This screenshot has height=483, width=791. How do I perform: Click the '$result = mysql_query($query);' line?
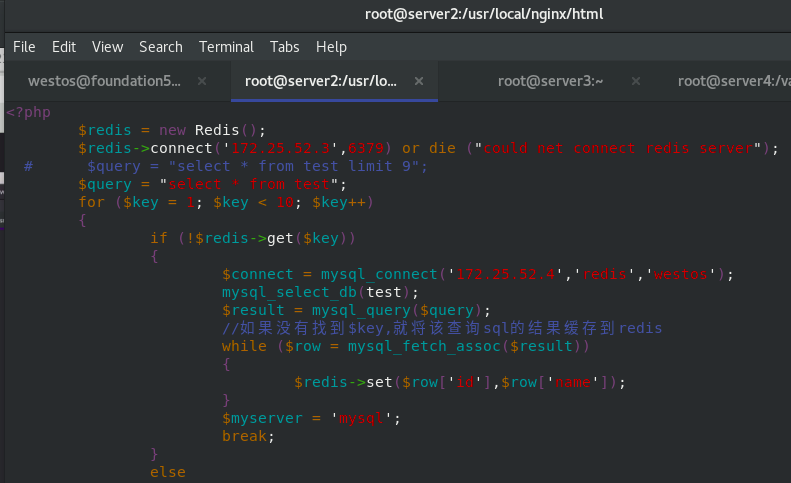pyautogui.click(x=356, y=310)
